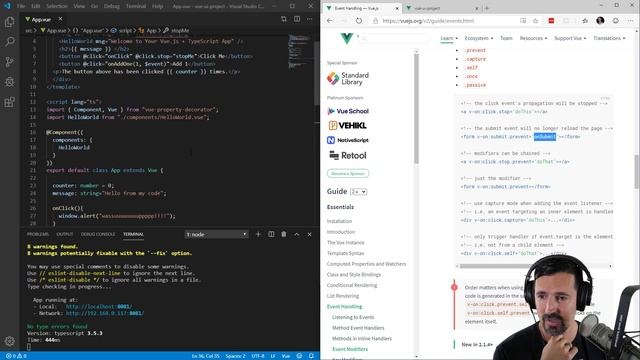640x360 pixels.
Task: Open browser settings and more menu
Action: 631,21
